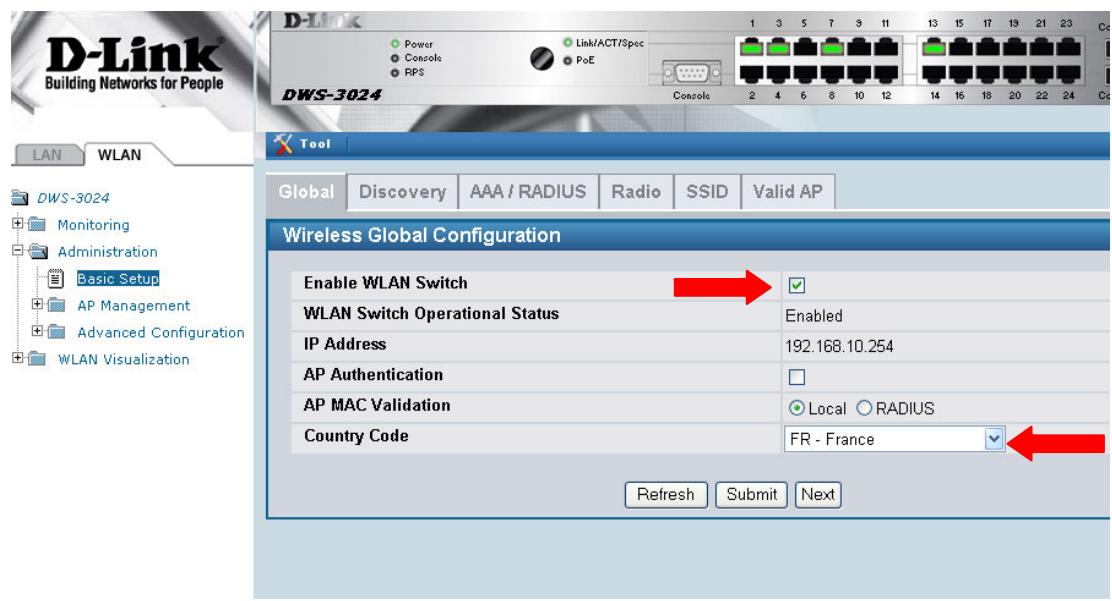Screen dimensions: 1112x601
Task: Click switch port 7 on device panel
Action: pos(832,48)
